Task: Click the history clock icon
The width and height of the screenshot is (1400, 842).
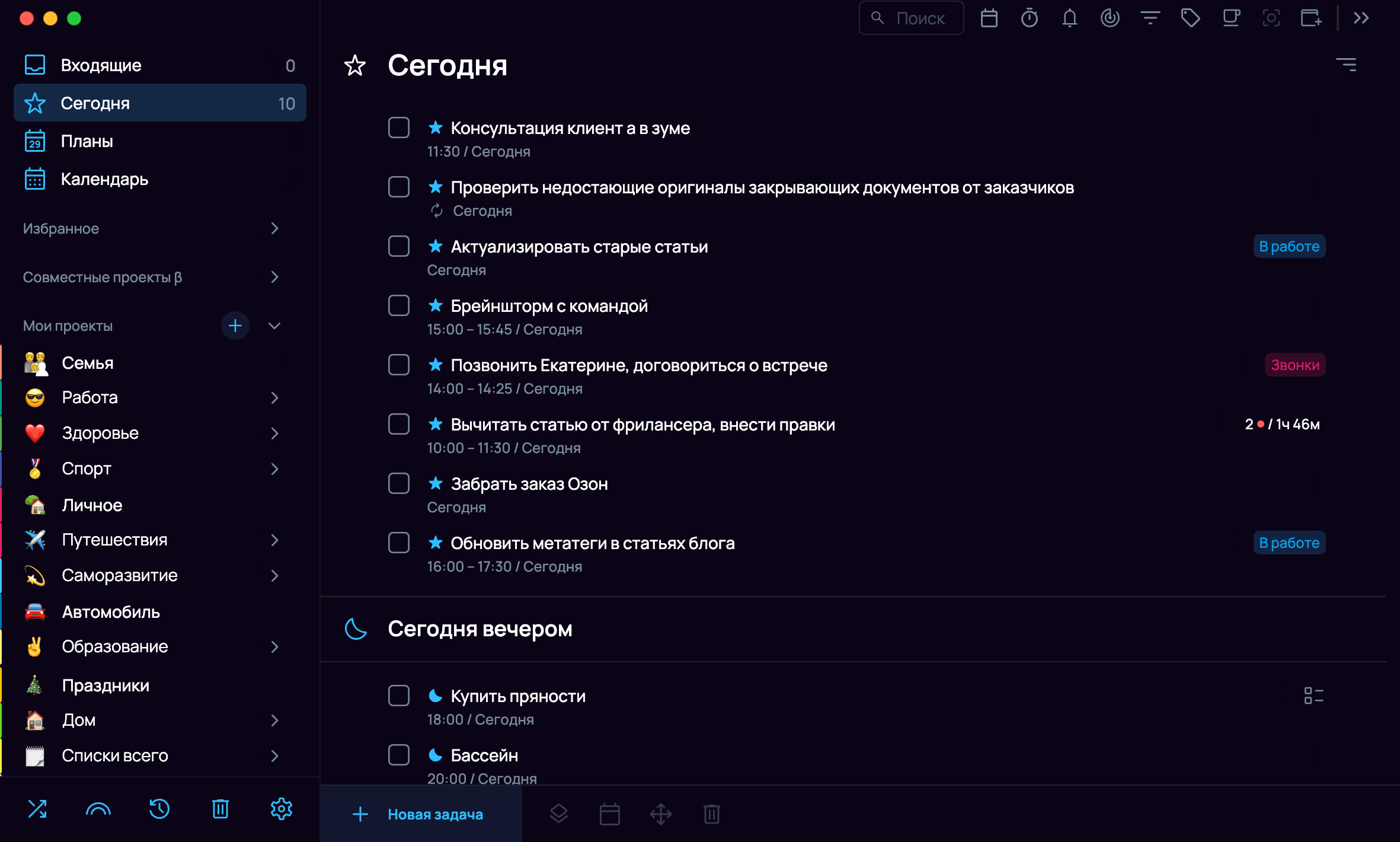Action: pyautogui.click(x=159, y=809)
